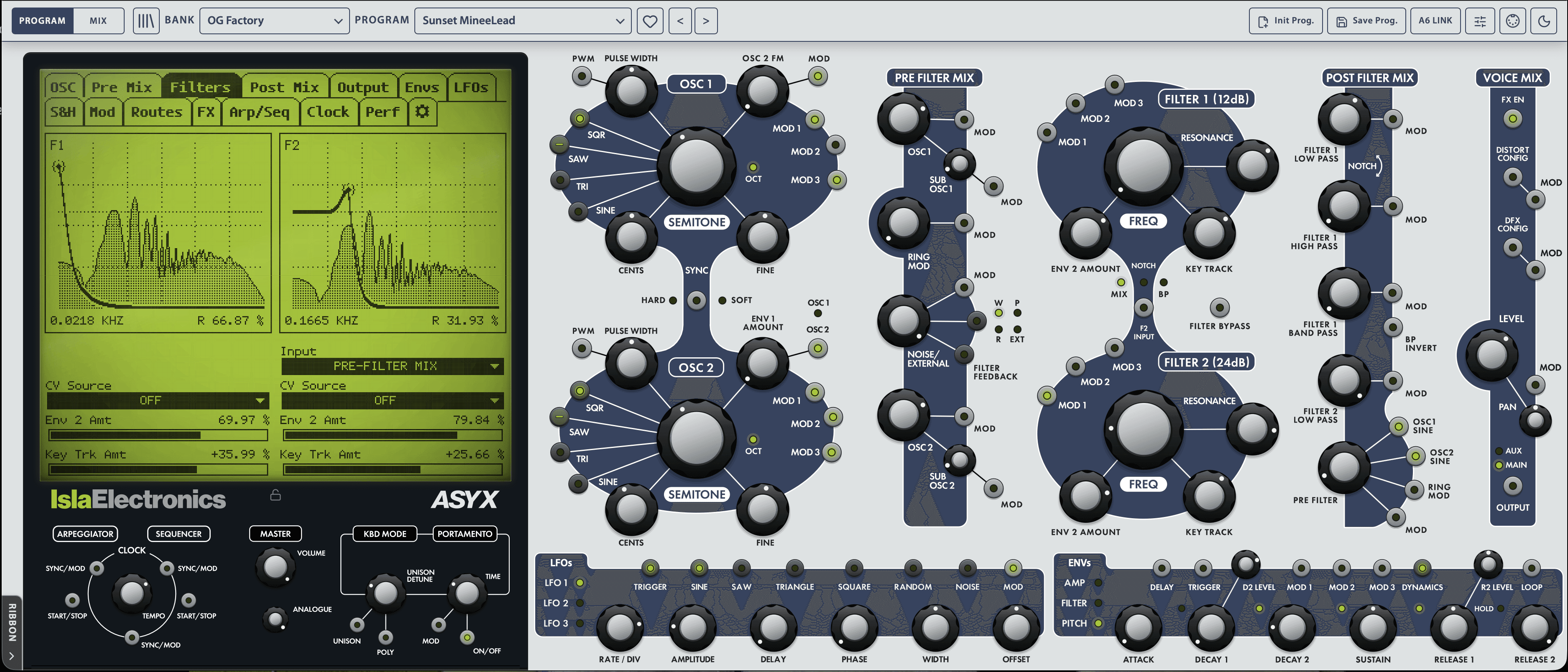Open the PROGRAM dropdown Sunset MineeLead
The image size is (1568, 672).
(x=523, y=21)
